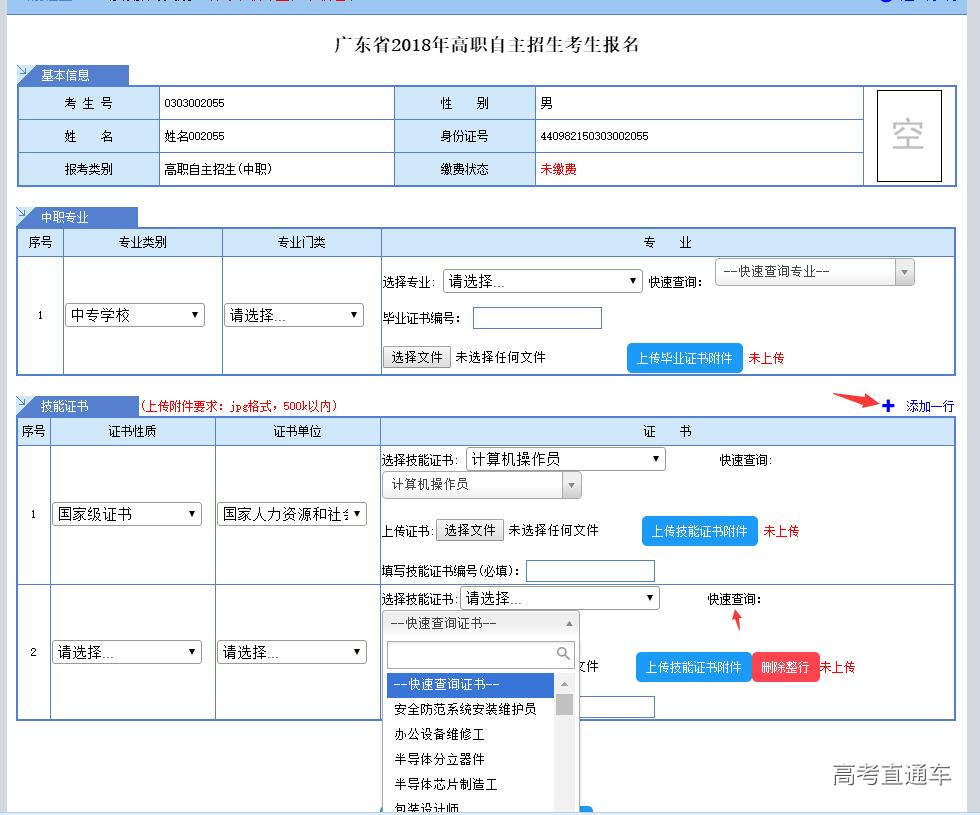980x815 pixels.
Task: Click the search magnifier icon in dropdown
Action: pos(563,654)
